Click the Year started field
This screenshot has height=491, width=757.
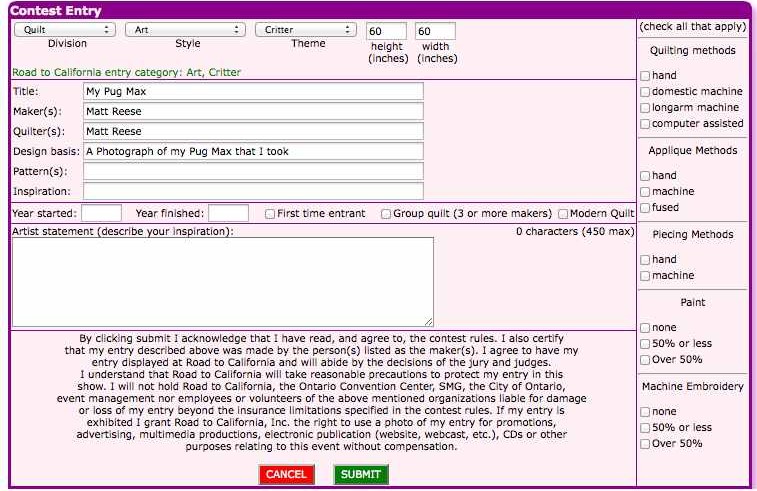coord(101,213)
